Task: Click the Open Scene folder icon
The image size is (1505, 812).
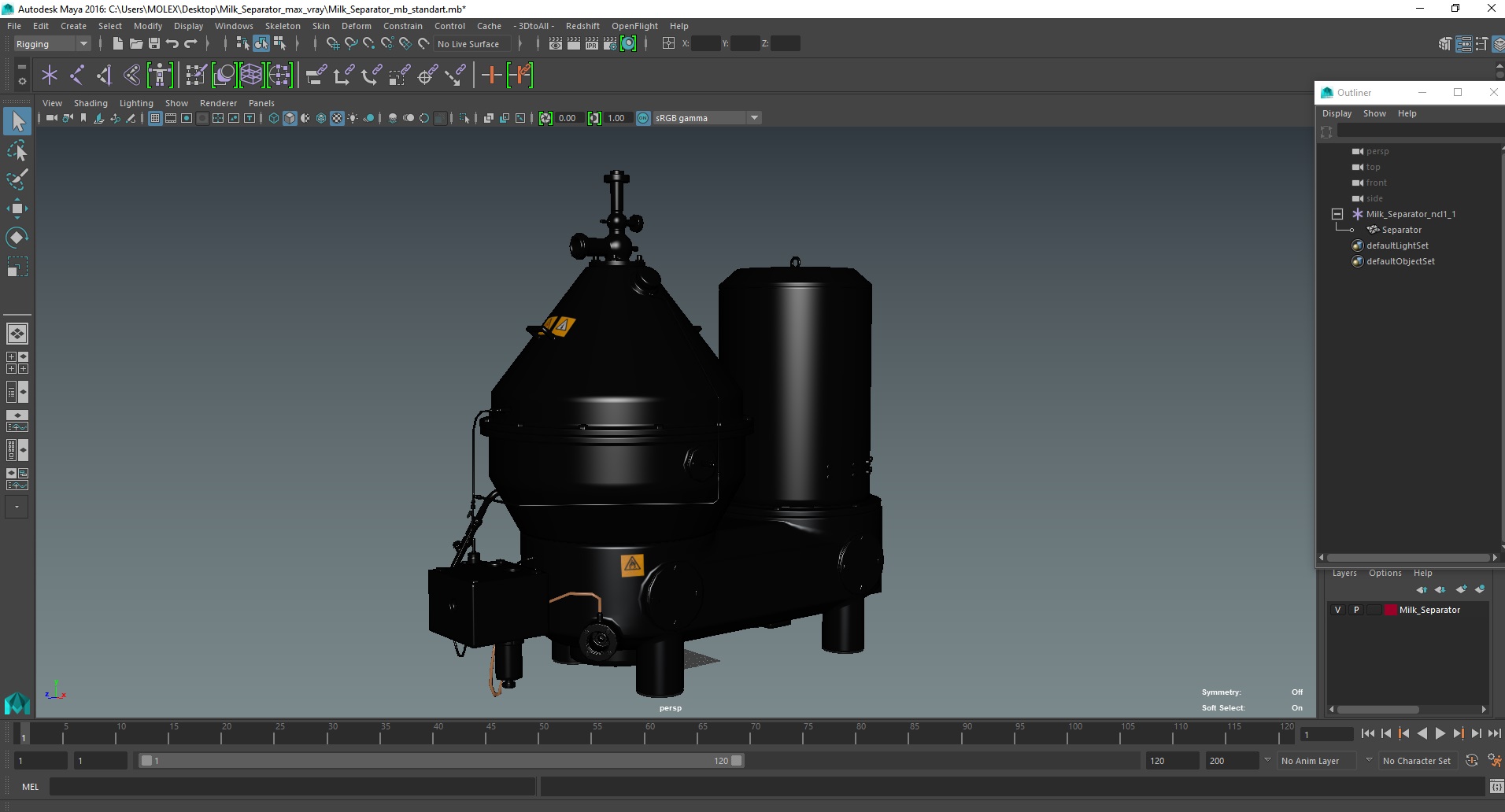Action: pos(135,43)
